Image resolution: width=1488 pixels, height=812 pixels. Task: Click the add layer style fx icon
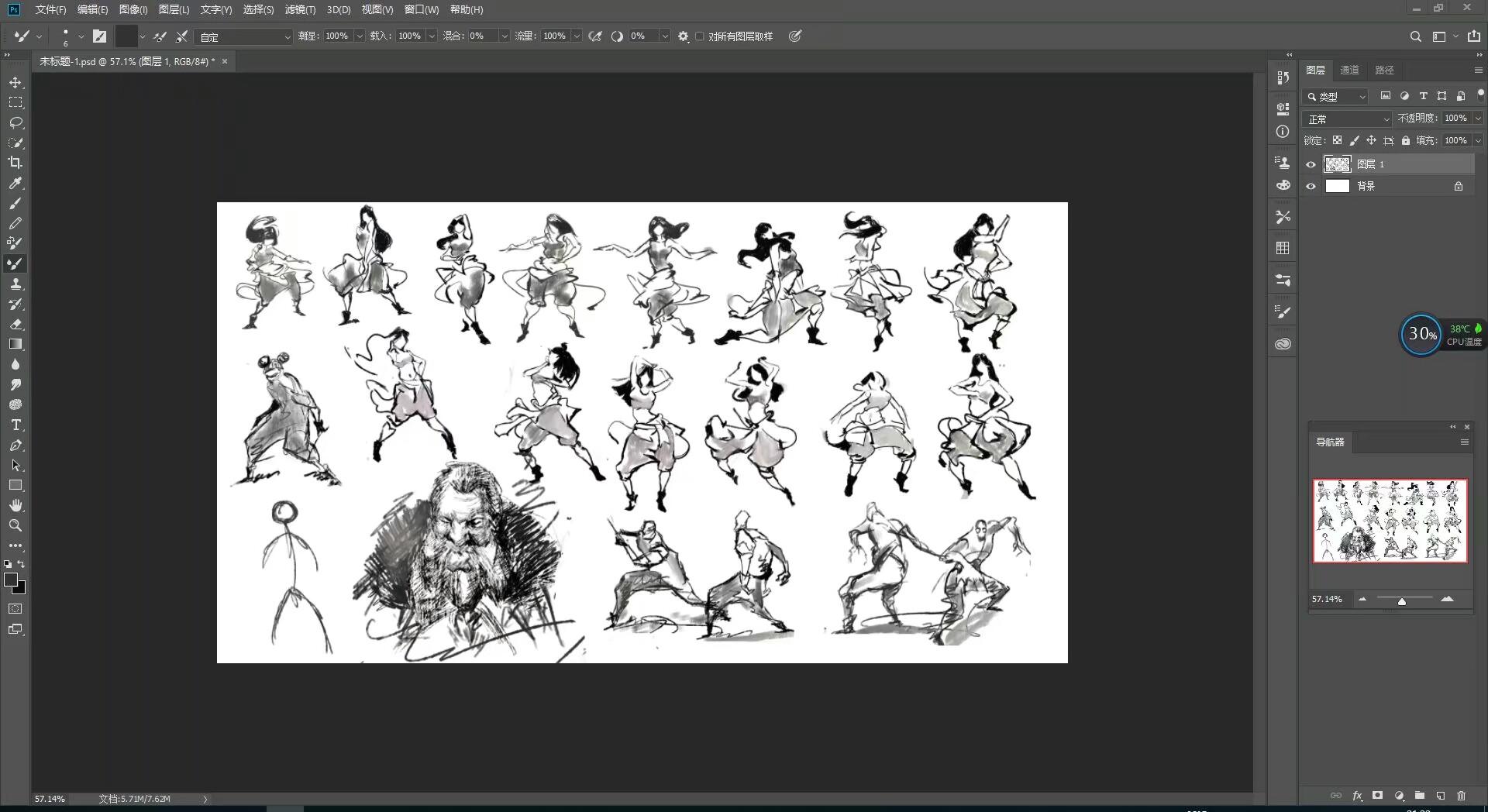1357,796
